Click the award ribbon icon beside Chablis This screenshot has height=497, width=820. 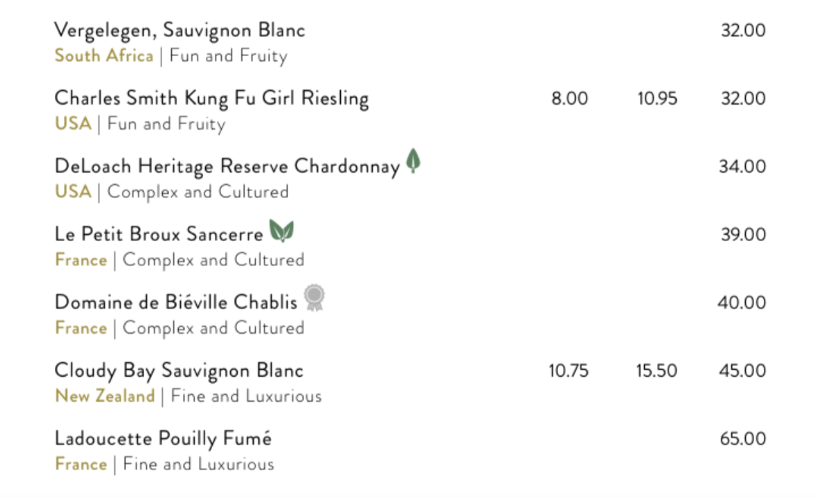click(x=314, y=298)
